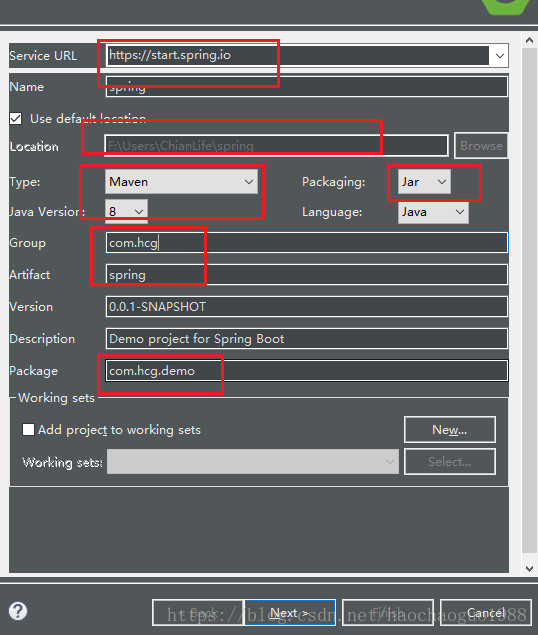Expand the Service URL dropdown arrow
Image resolution: width=538 pixels, height=635 pixels.
[500, 55]
